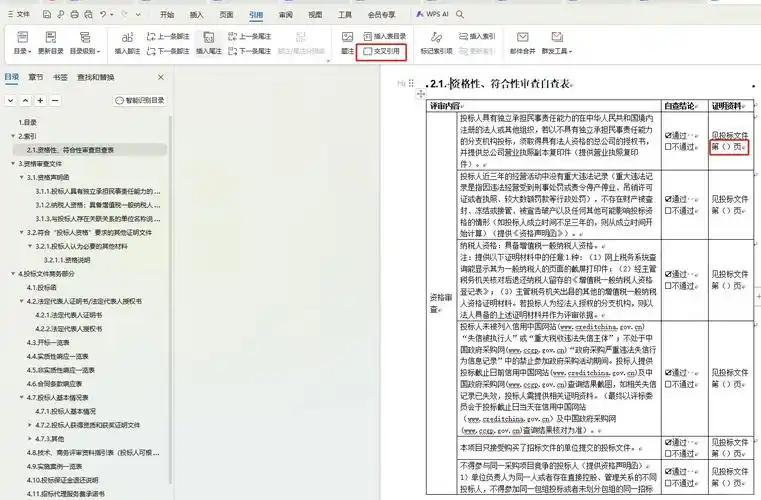Collapse the 3.资格审查文件 outline node
The width and height of the screenshot is (761, 500).
tap(13, 164)
